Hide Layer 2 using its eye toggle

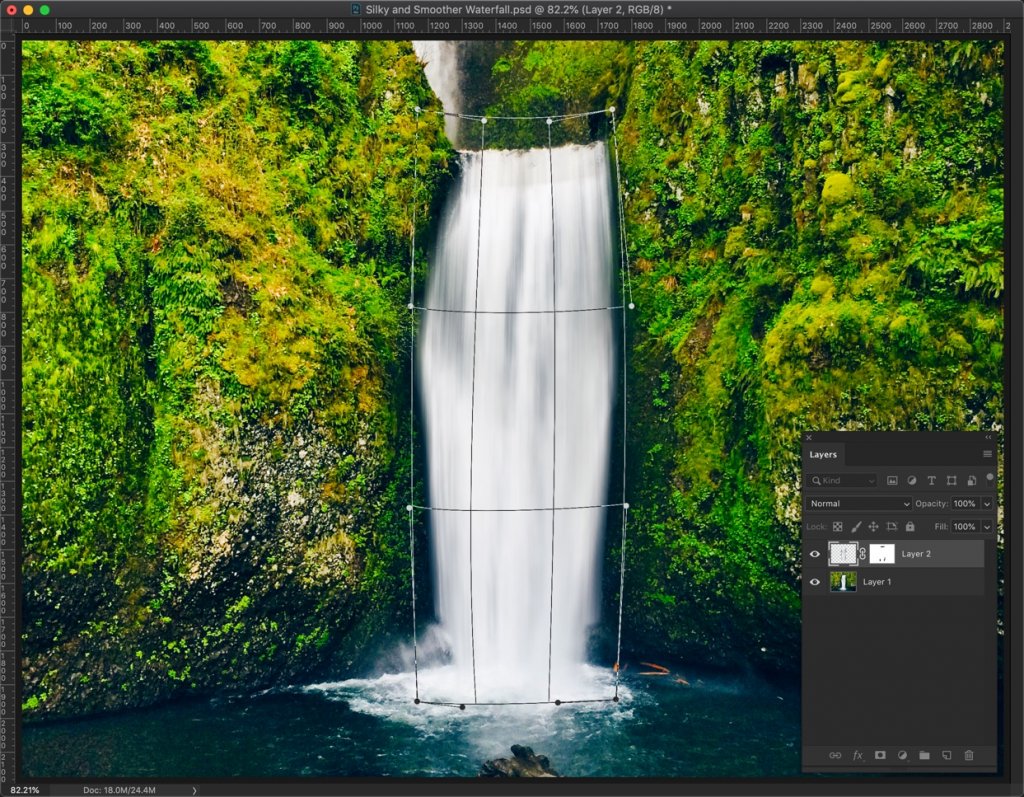815,553
